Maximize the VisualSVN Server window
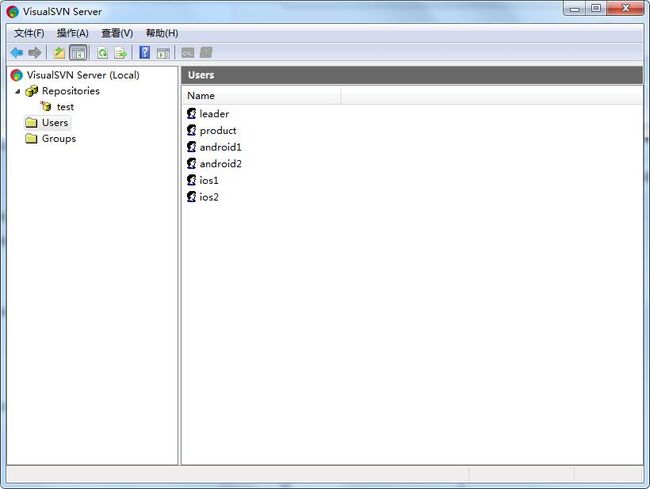 pos(596,8)
